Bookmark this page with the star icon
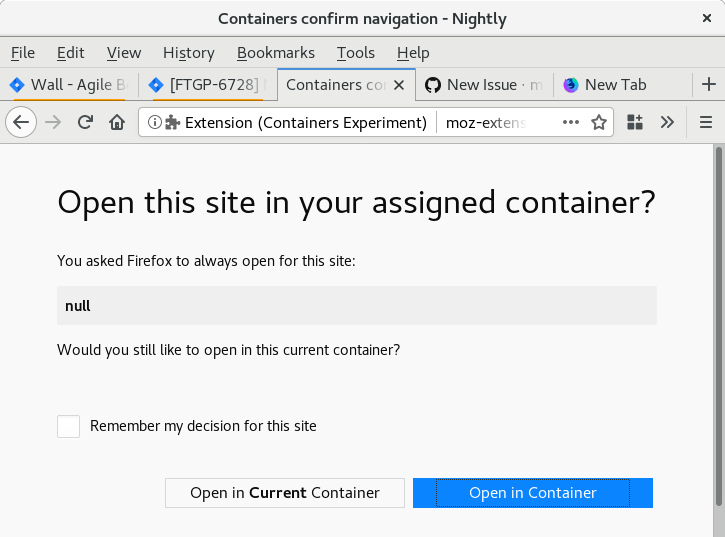Viewport: 725px width, 537px height. click(599, 122)
